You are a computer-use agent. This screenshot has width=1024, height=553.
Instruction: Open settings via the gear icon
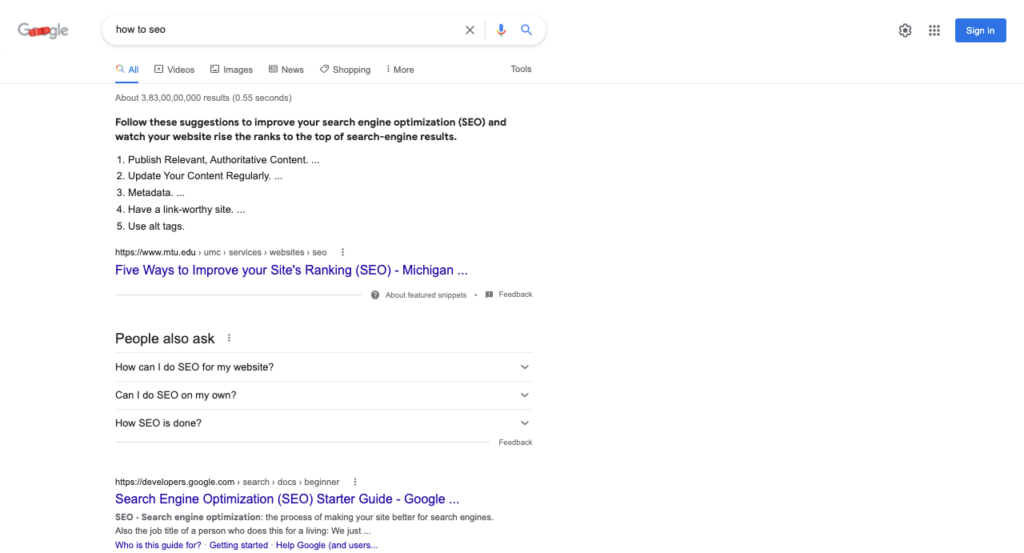click(905, 30)
